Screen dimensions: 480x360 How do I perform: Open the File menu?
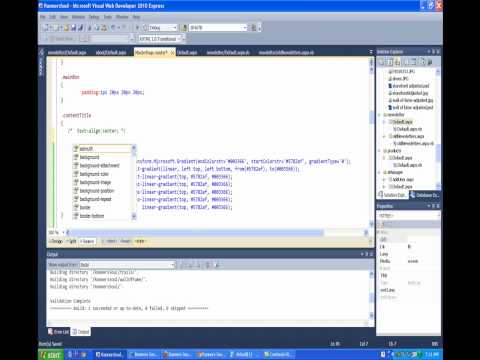[x=43, y=17]
